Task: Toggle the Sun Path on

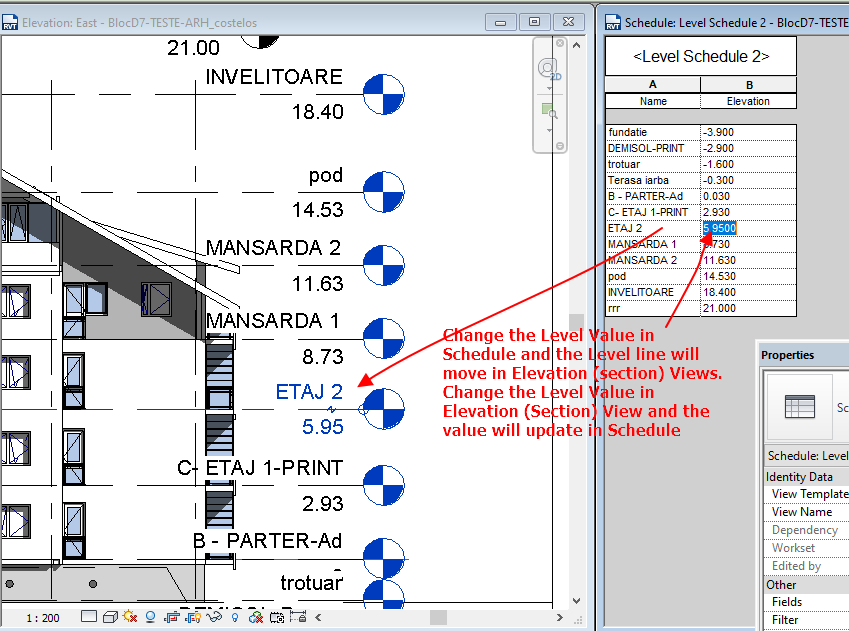Action: [128, 617]
